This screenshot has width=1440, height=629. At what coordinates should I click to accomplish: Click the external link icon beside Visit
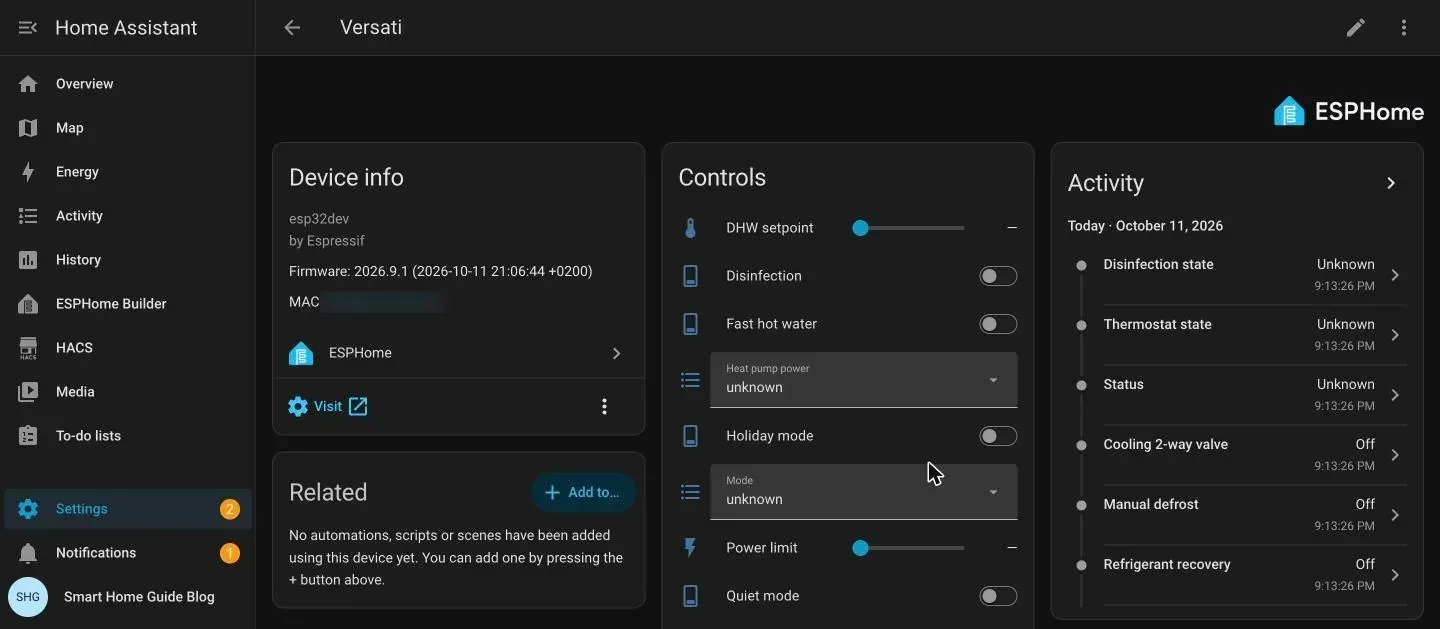click(358, 407)
